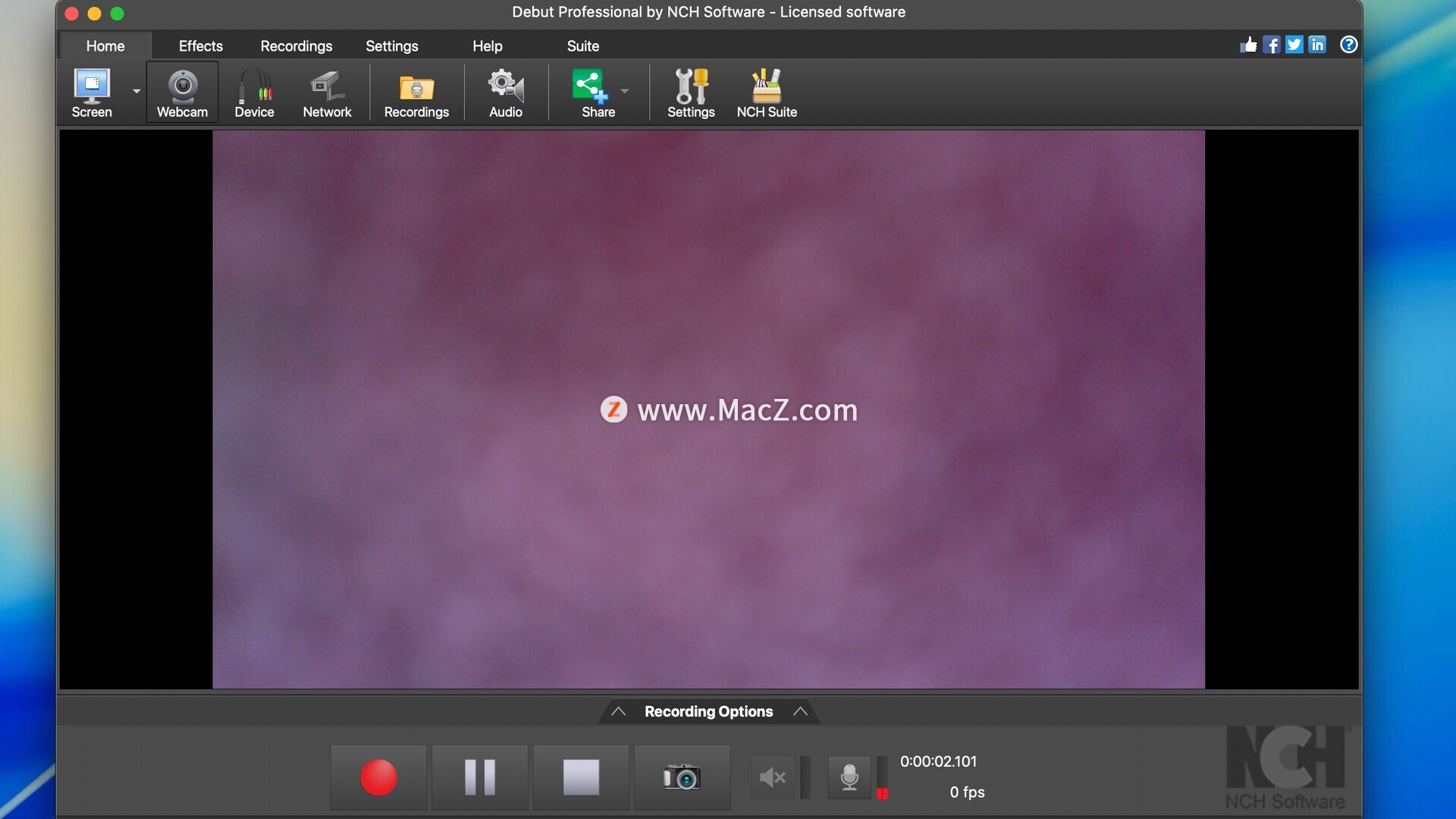Screen dimensions: 1456x819
Task: Adjust the speaker volume level bar
Action: (x=805, y=777)
